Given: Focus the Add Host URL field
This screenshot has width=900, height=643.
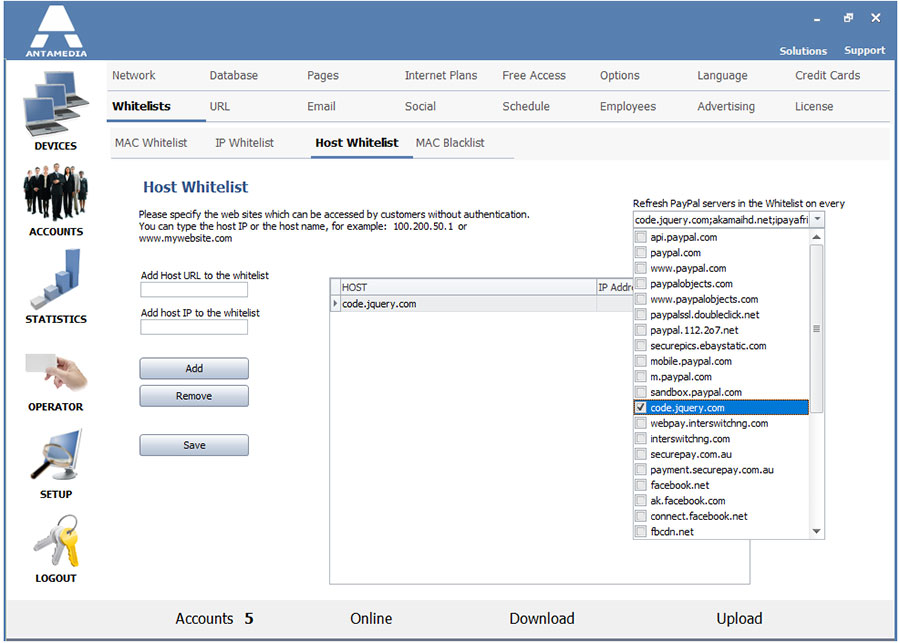Looking at the screenshot, I should click(194, 289).
